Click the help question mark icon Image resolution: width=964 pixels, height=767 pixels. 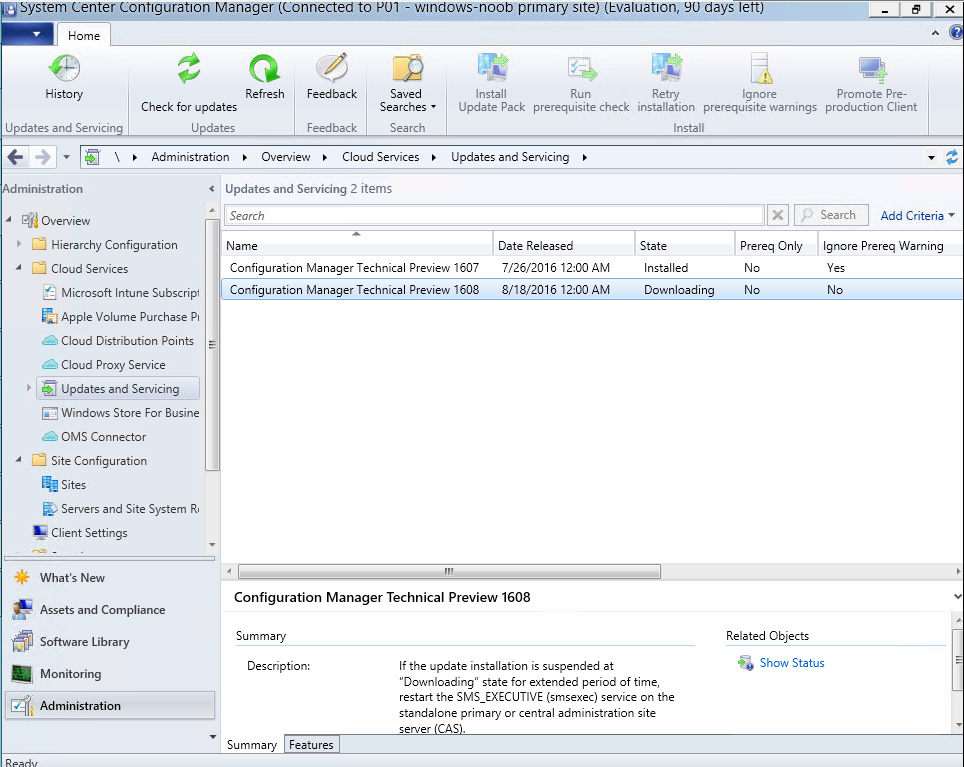click(x=956, y=33)
